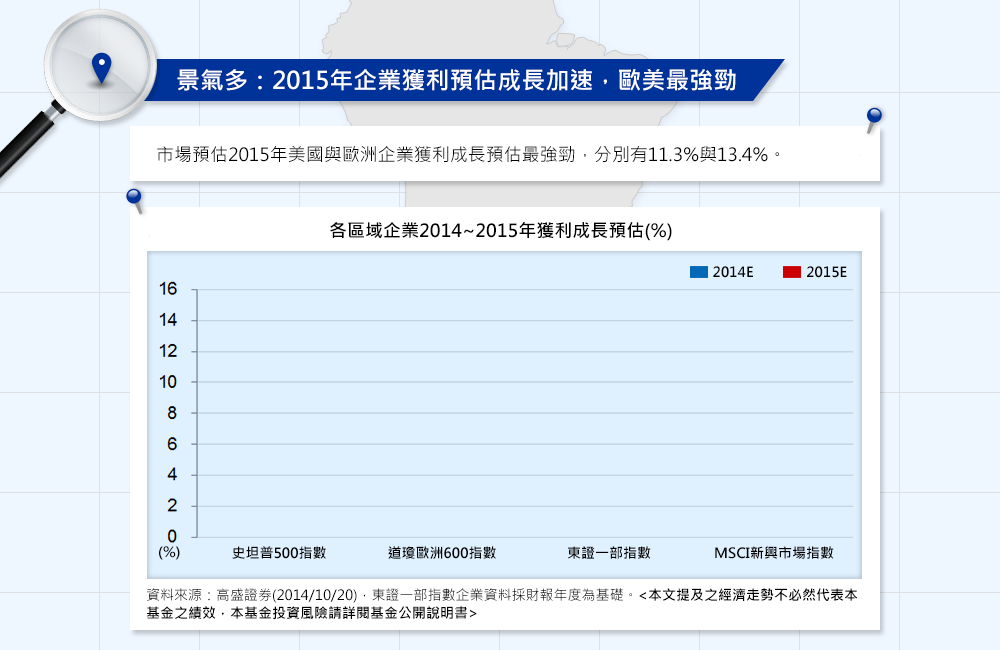
Task: Click the 2014E legend label
Action: coord(733,272)
